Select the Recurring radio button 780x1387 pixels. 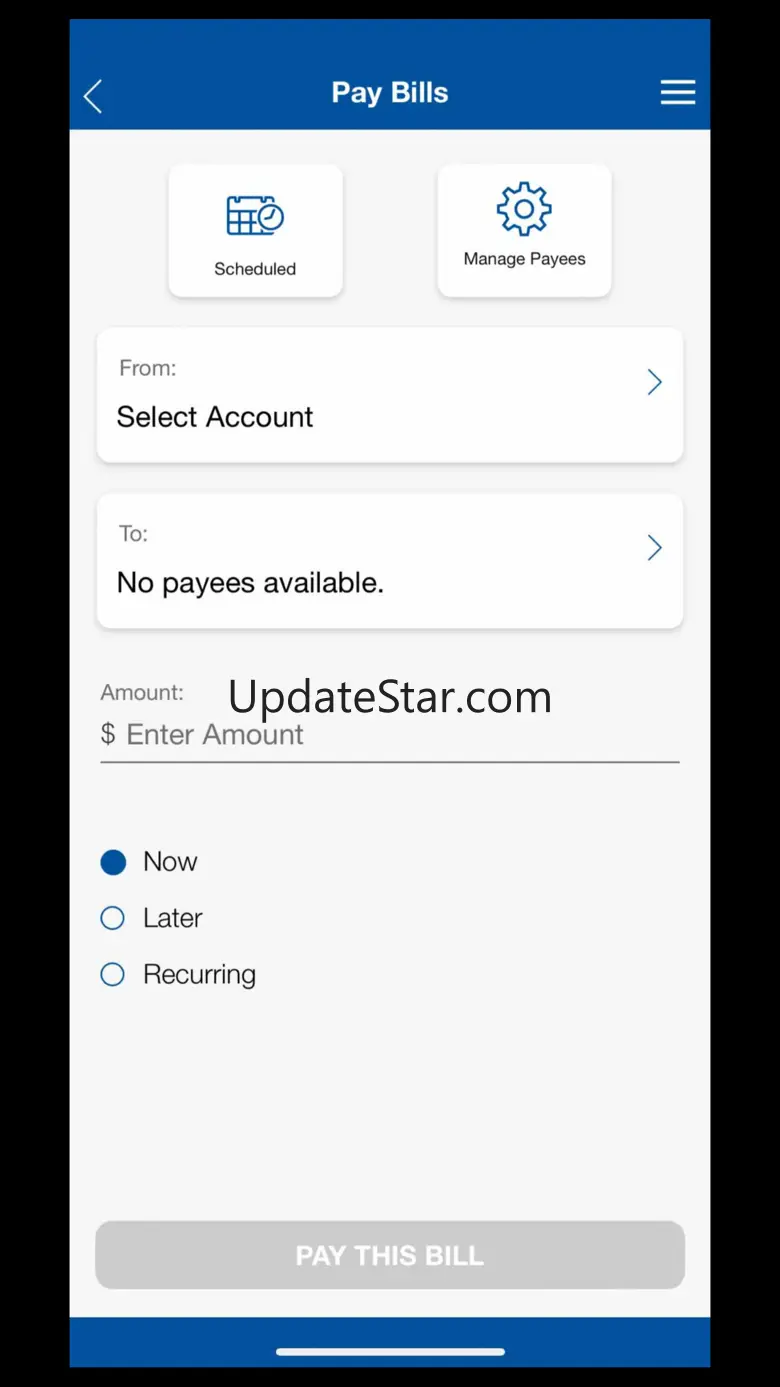[x=113, y=974]
